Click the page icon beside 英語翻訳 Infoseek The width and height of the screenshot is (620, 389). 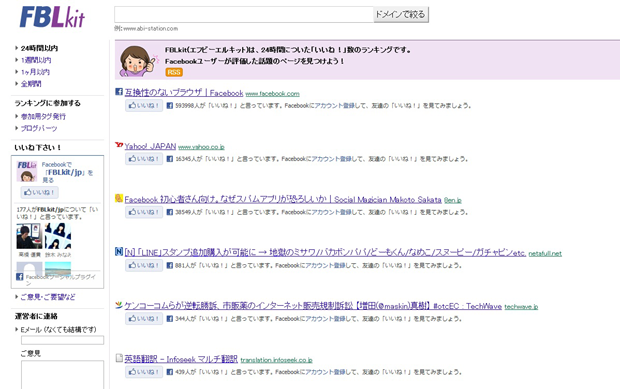pos(119,358)
